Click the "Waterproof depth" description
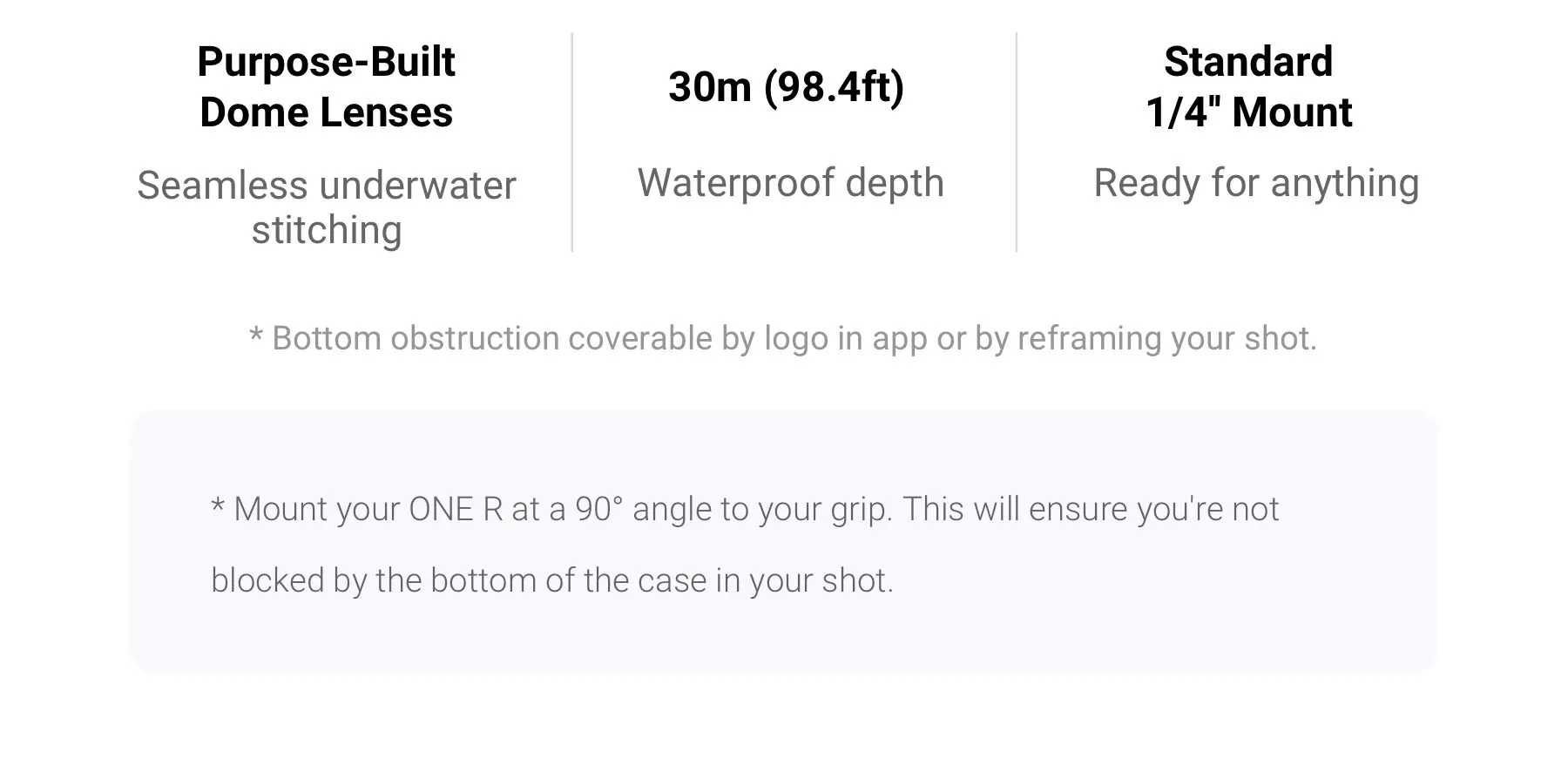The width and height of the screenshot is (1568, 759). [790, 183]
